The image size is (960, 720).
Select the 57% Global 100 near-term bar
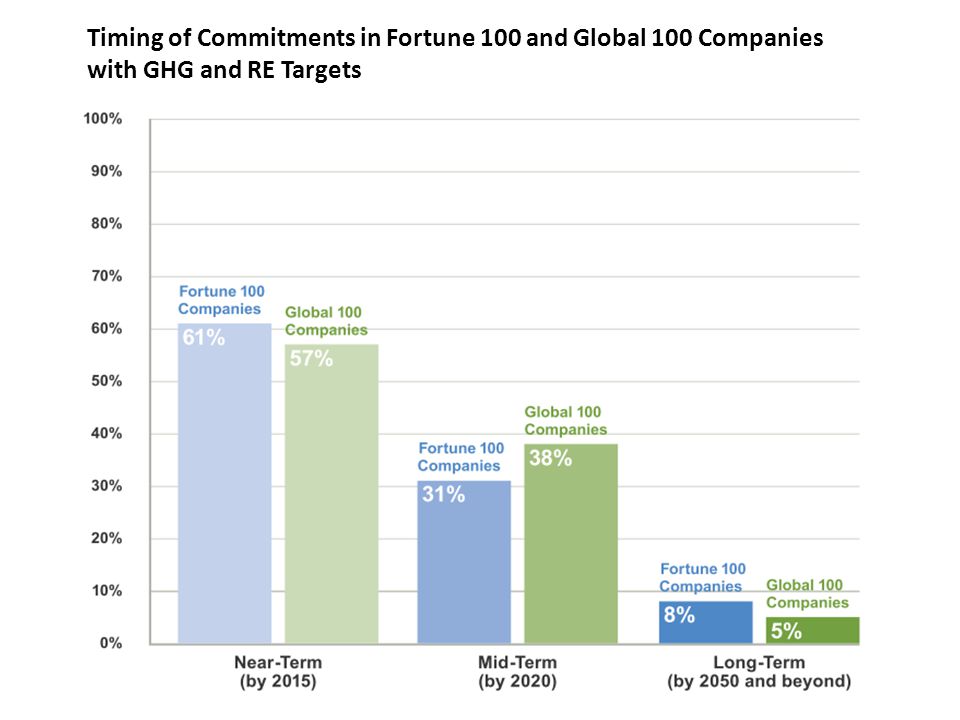click(331, 494)
